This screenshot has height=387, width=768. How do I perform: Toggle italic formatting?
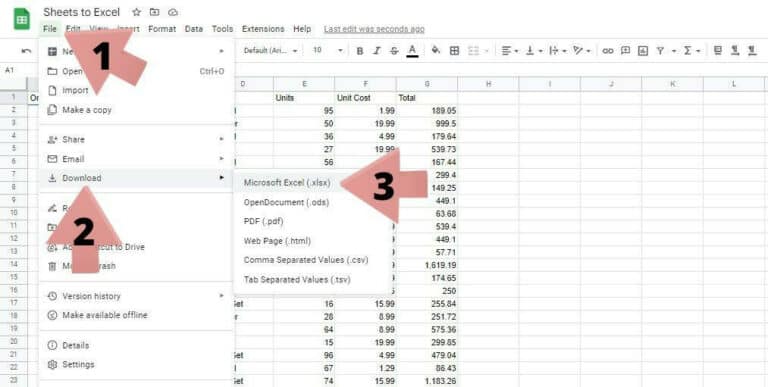click(x=377, y=51)
